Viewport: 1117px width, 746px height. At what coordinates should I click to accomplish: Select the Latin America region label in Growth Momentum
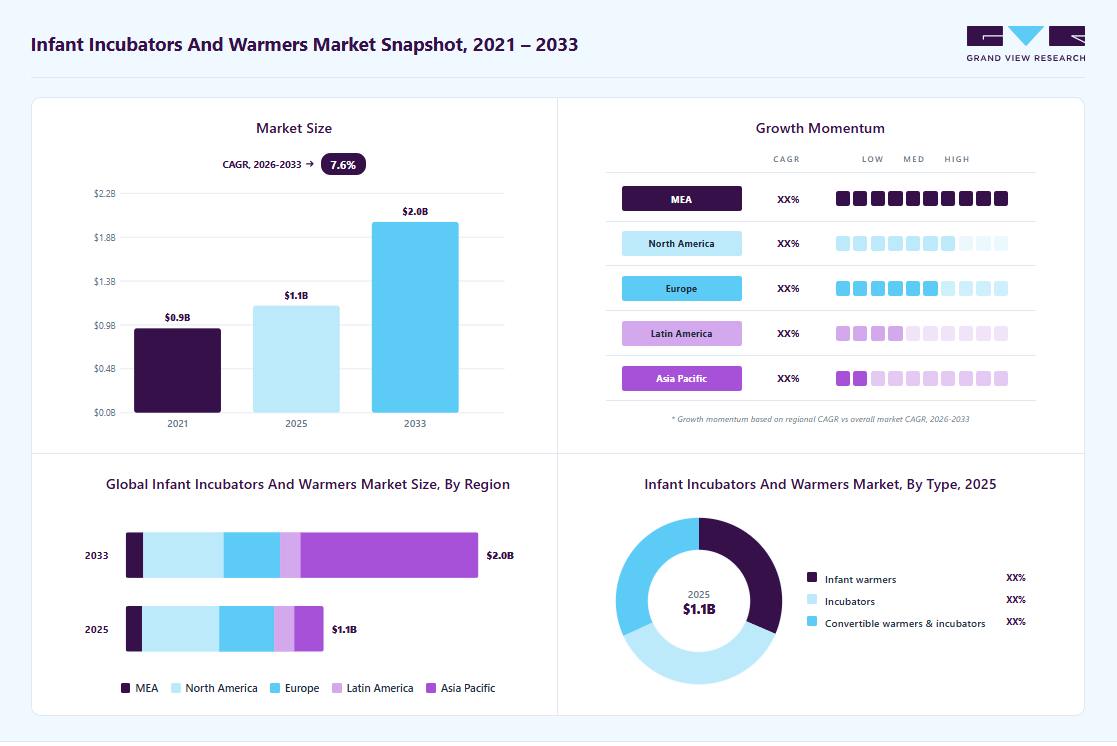click(682, 333)
